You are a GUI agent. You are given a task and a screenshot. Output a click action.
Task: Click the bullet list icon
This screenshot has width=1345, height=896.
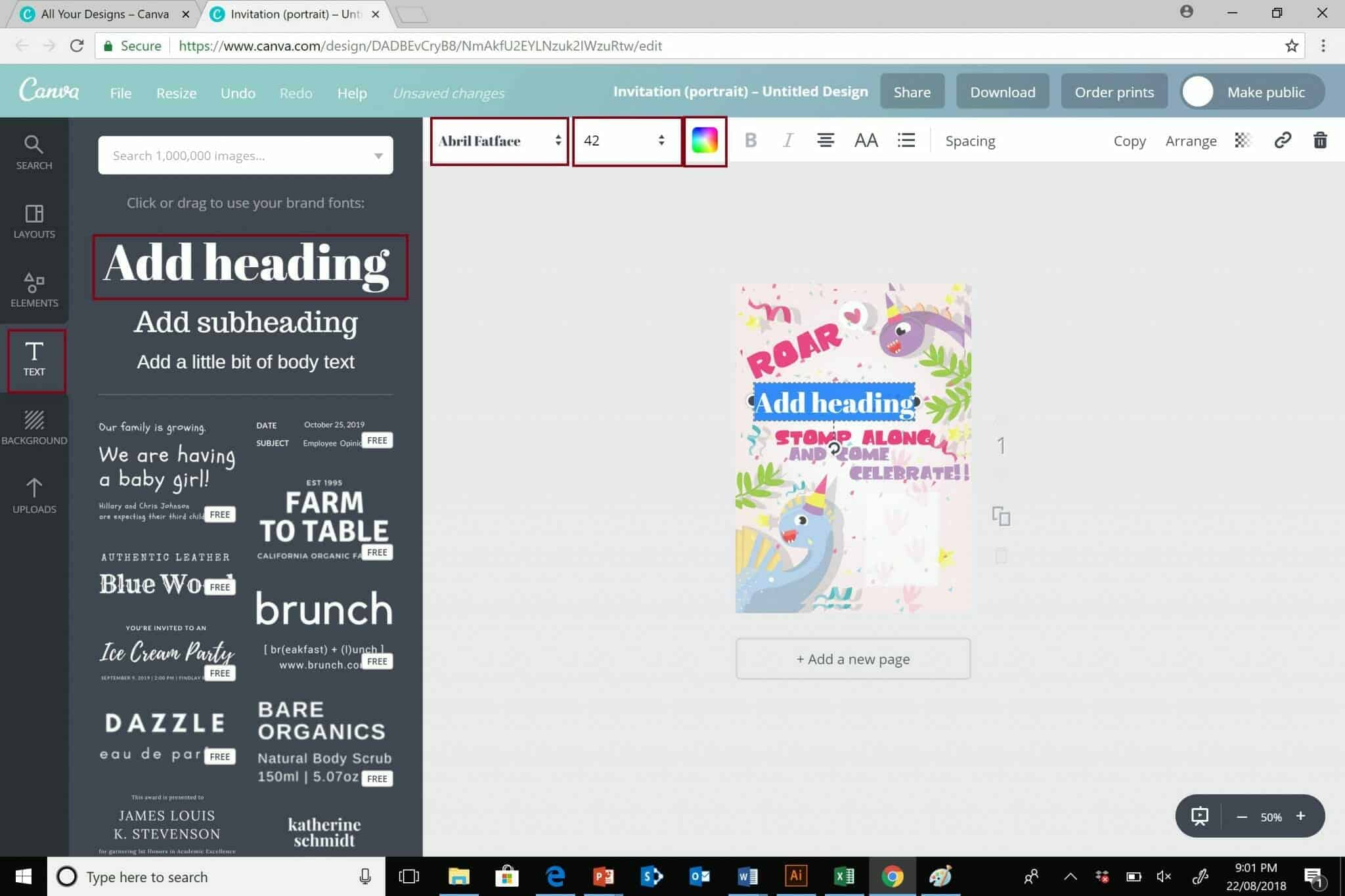[905, 140]
